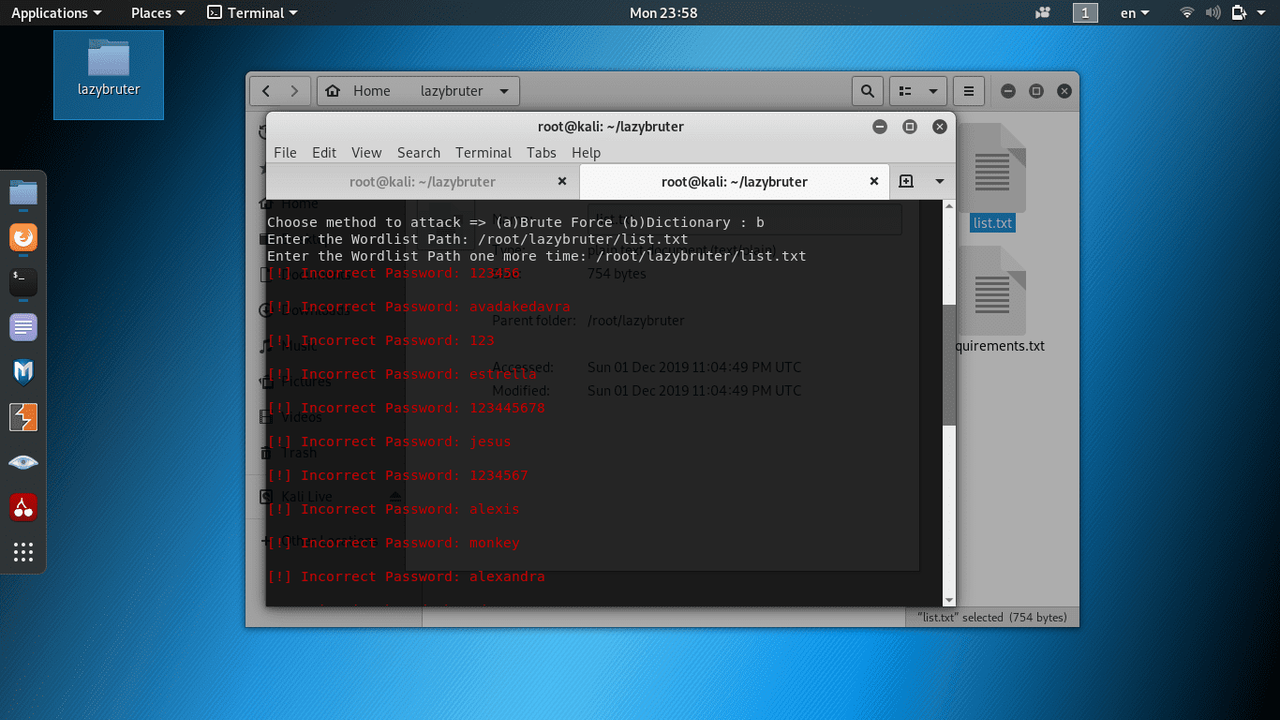Open the terminal Edit menu
The width and height of the screenshot is (1280, 720).
(x=324, y=152)
